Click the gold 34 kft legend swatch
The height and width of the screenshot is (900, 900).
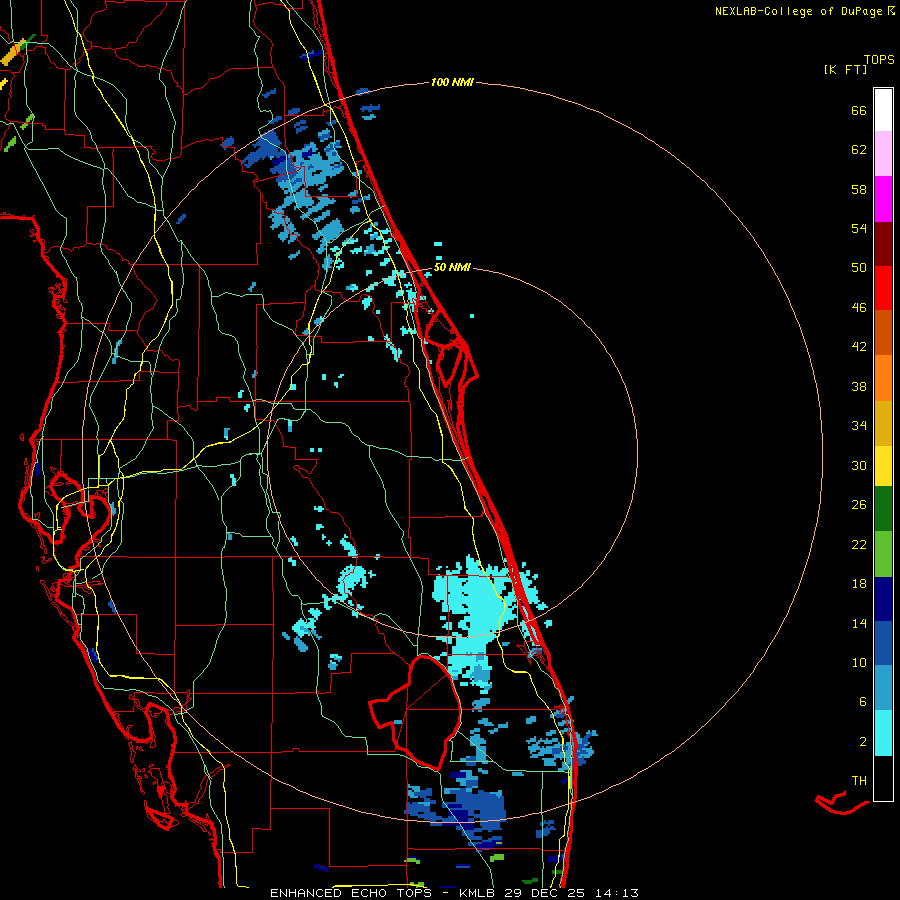pos(883,423)
